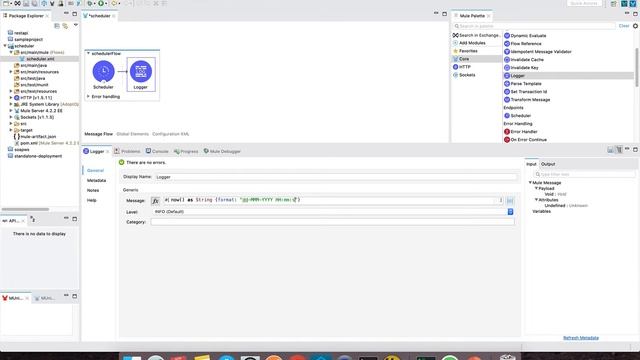This screenshot has height=360, width=640.
Task: Open the Problems tab
Action: pyautogui.click(x=127, y=151)
